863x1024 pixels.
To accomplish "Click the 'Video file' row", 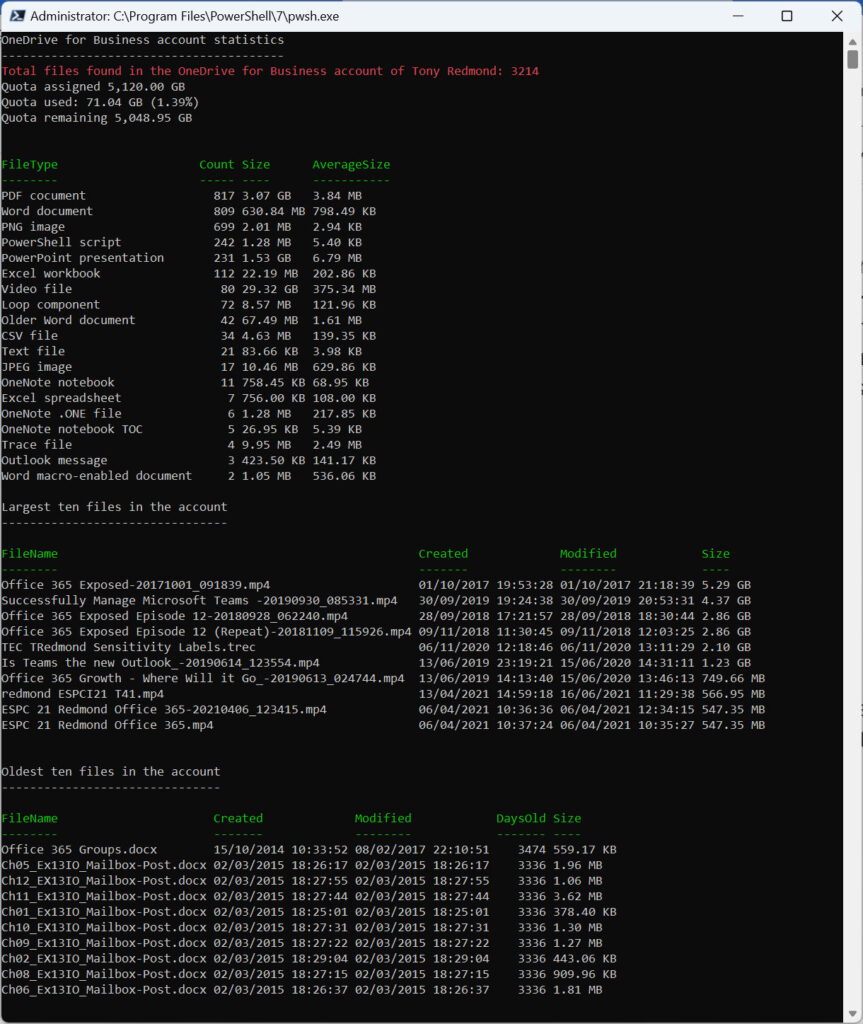I will coord(188,289).
